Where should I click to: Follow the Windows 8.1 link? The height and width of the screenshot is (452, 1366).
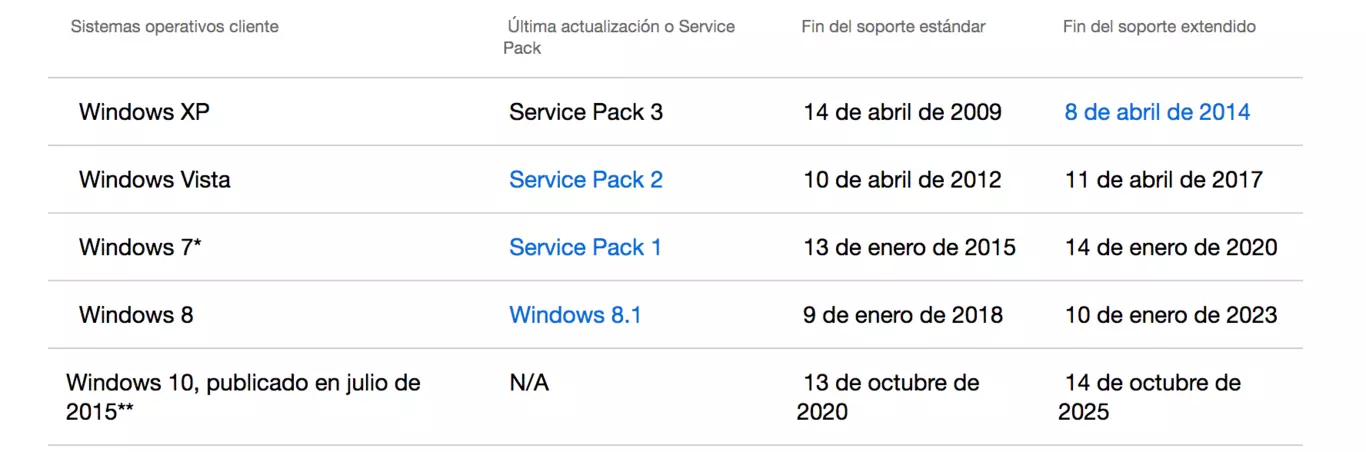click(x=575, y=315)
